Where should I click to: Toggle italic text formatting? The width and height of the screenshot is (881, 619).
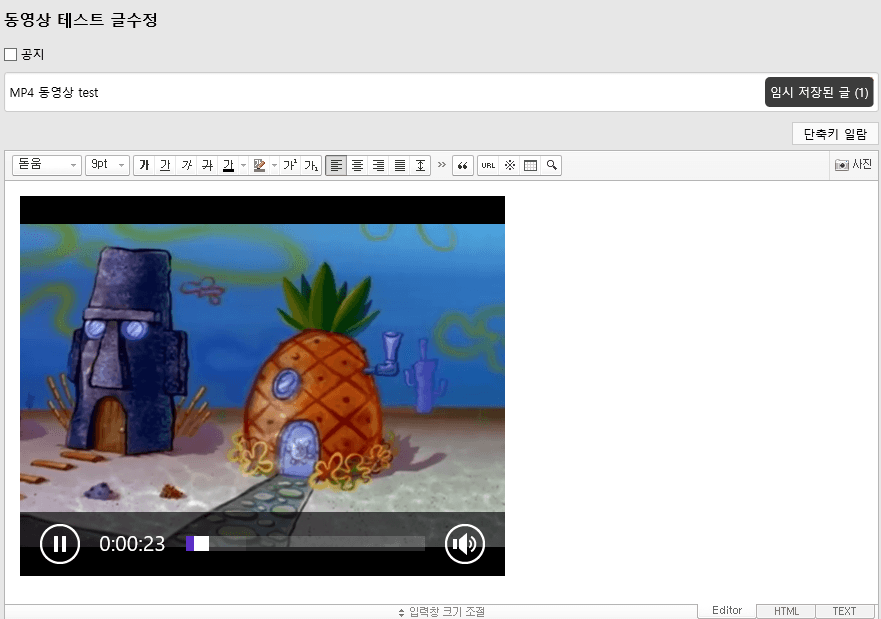pyautogui.click(x=187, y=165)
